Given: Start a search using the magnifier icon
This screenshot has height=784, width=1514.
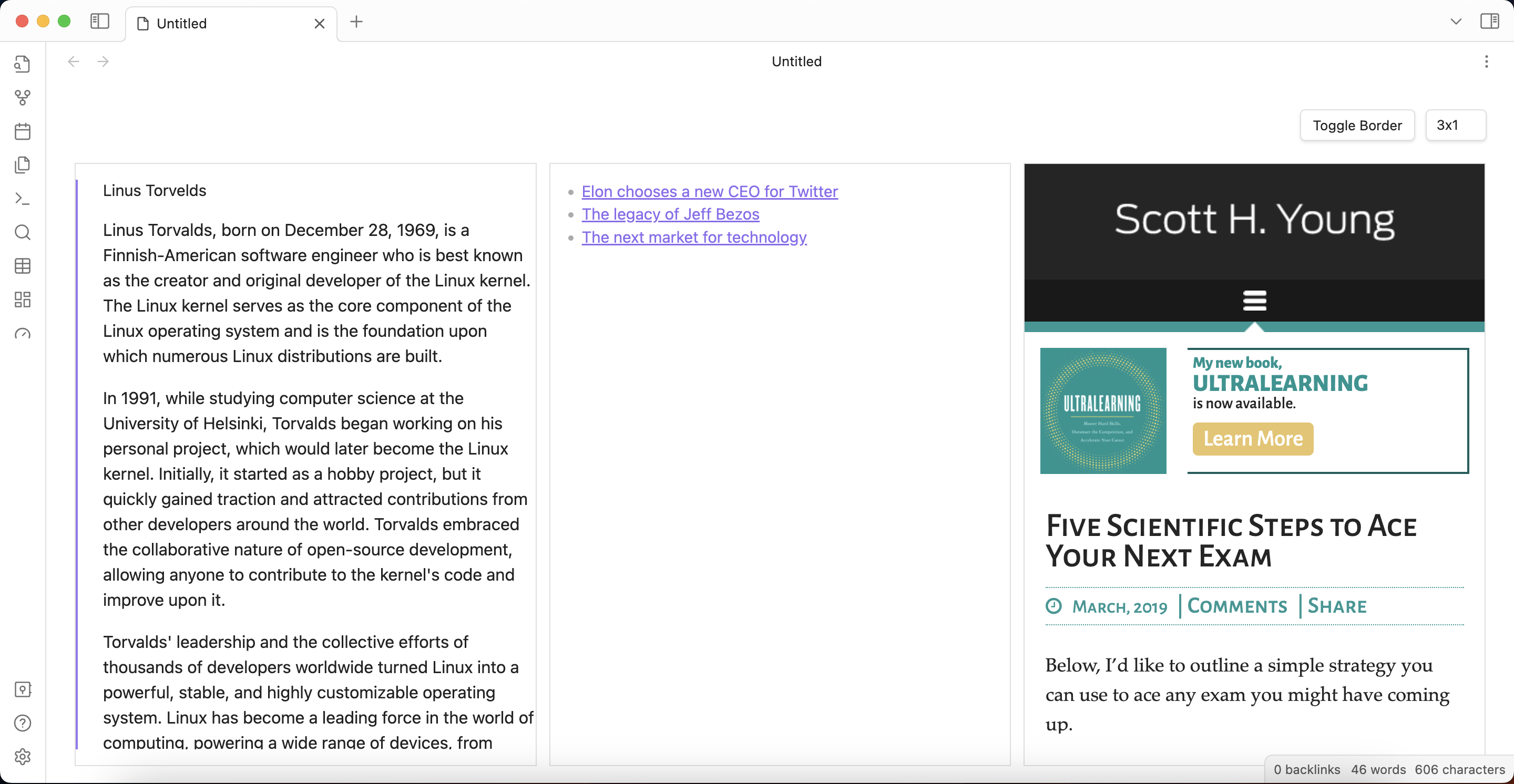Looking at the screenshot, I should (x=22, y=233).
